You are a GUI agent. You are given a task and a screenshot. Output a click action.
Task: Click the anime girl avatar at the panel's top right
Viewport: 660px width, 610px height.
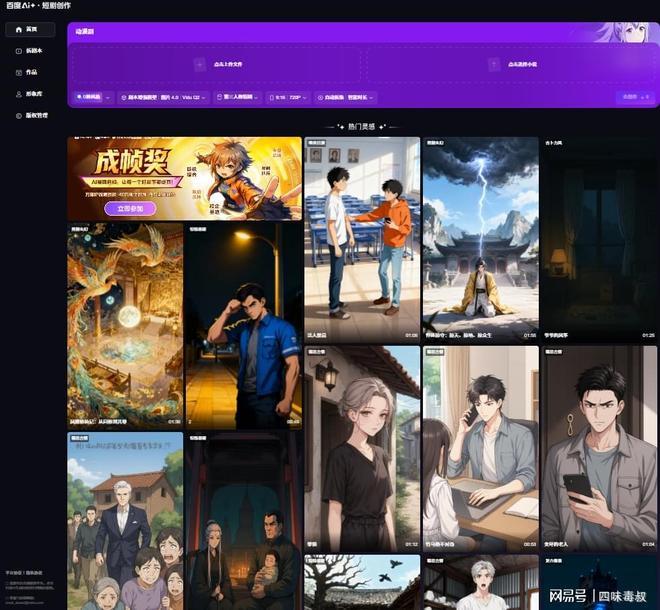tap(626, 32)
